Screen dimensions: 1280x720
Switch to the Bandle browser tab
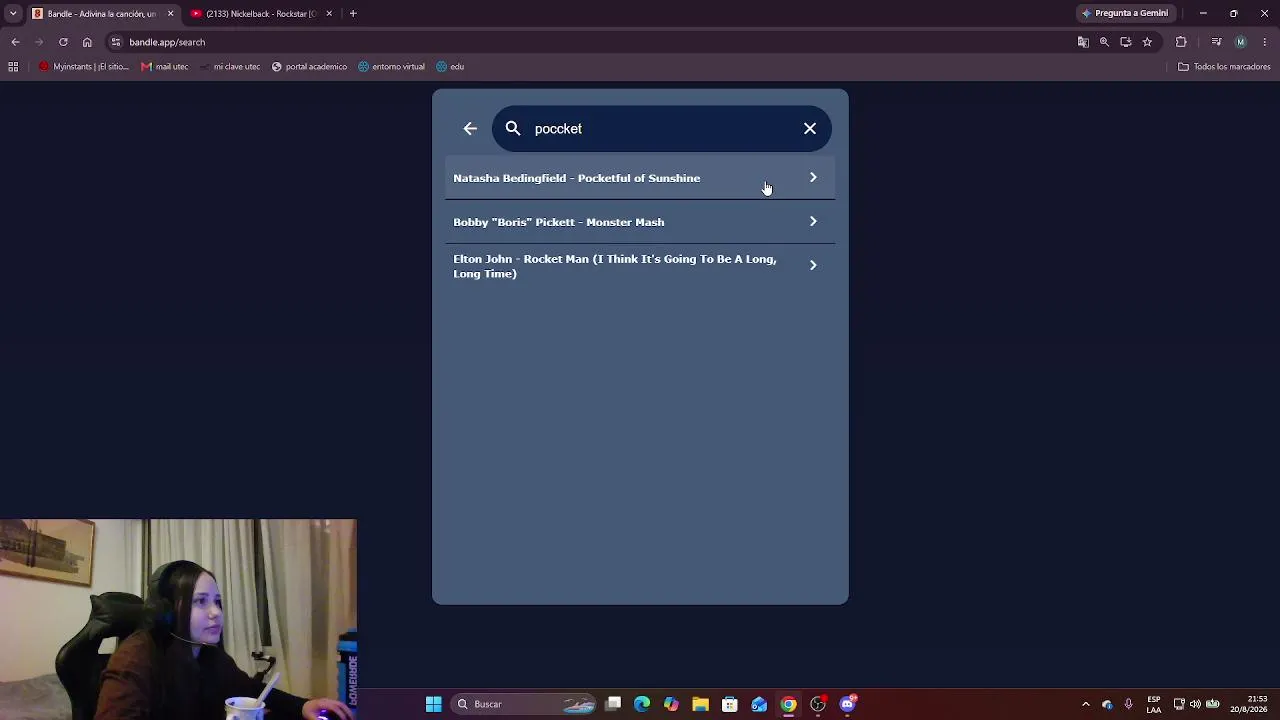(102, 14)
